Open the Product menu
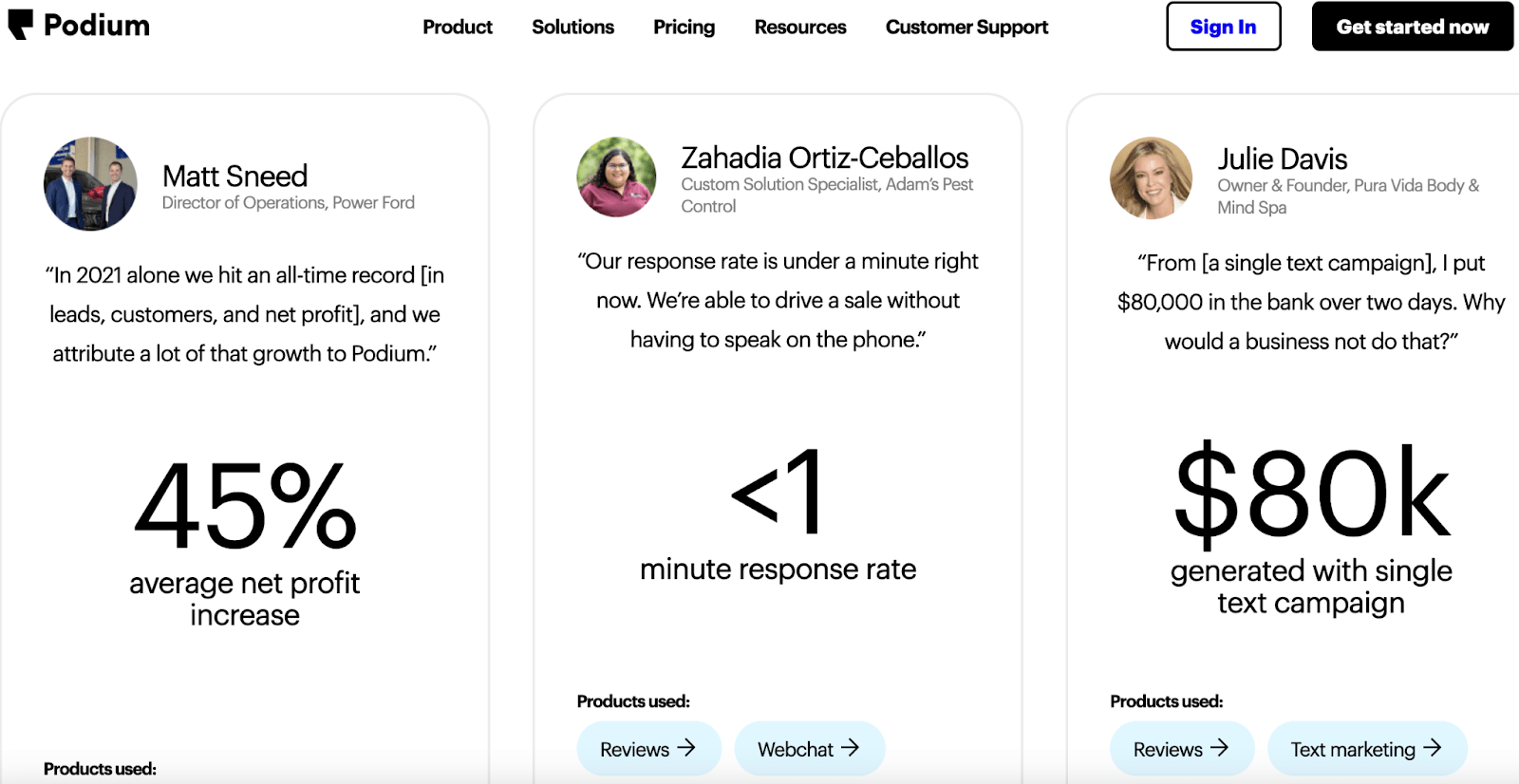The height and width of the screenshot is (784, 1519). [458, 28]
